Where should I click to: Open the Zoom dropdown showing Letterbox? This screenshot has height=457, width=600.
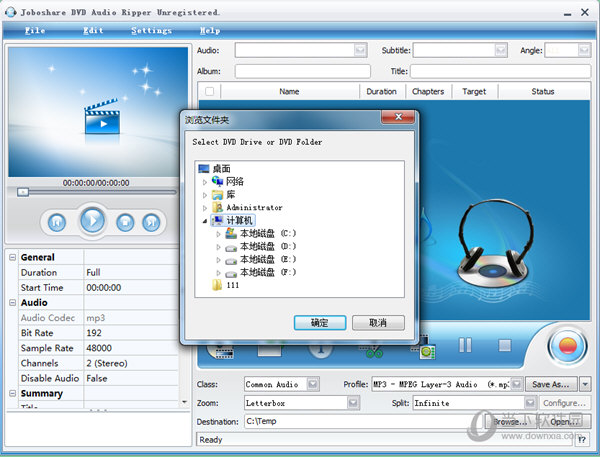pyautogui.click(x=353, y=403)
